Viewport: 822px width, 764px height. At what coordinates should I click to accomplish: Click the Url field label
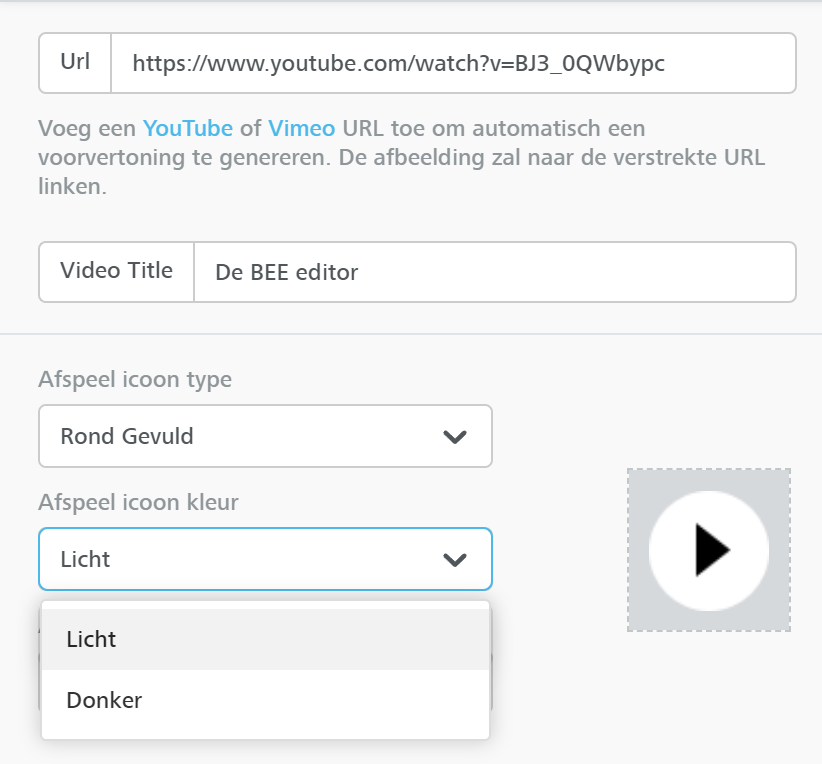pyautogui.click(x=74, y=62)
